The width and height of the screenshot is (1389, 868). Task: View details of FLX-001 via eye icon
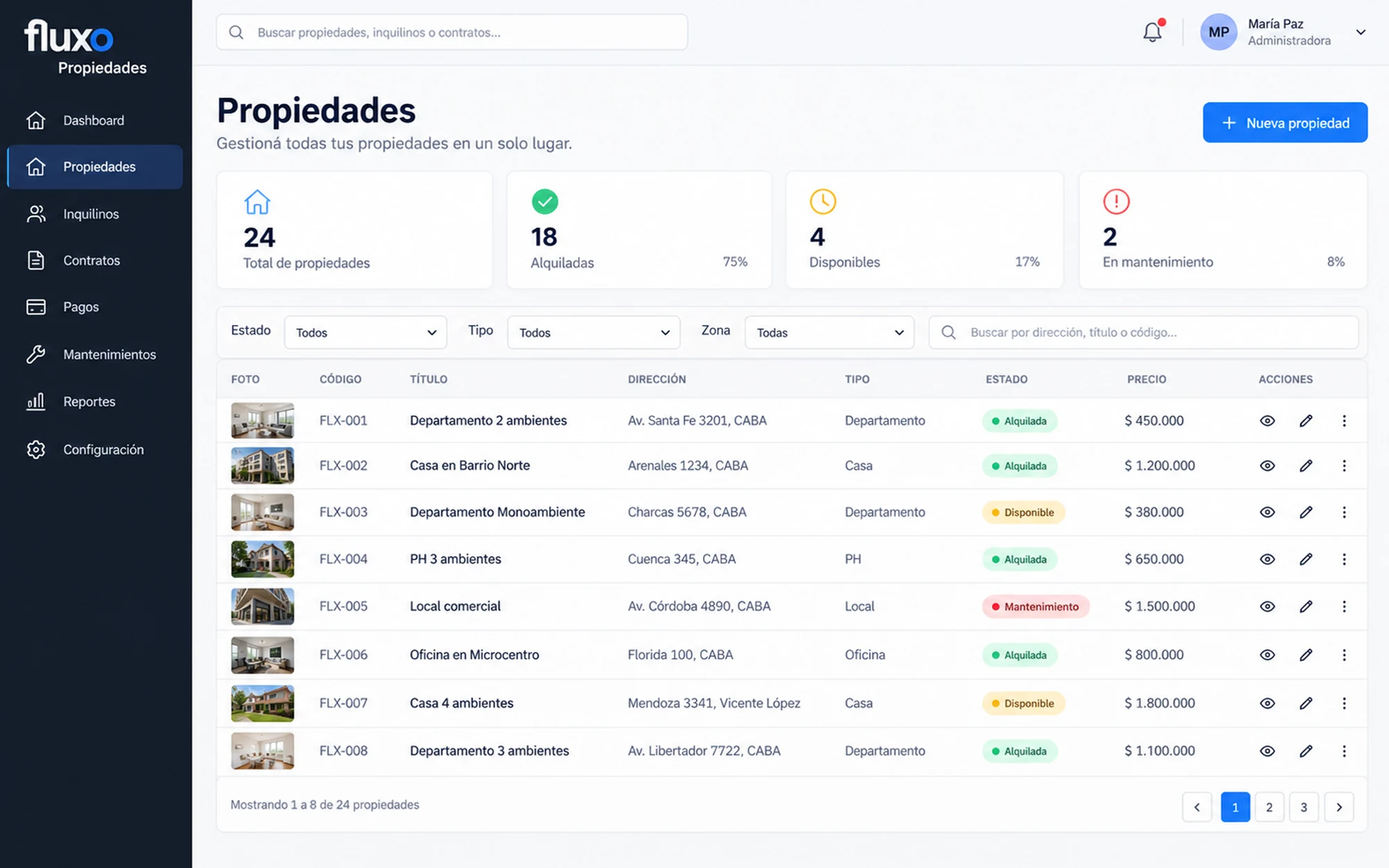point(1267,421)
